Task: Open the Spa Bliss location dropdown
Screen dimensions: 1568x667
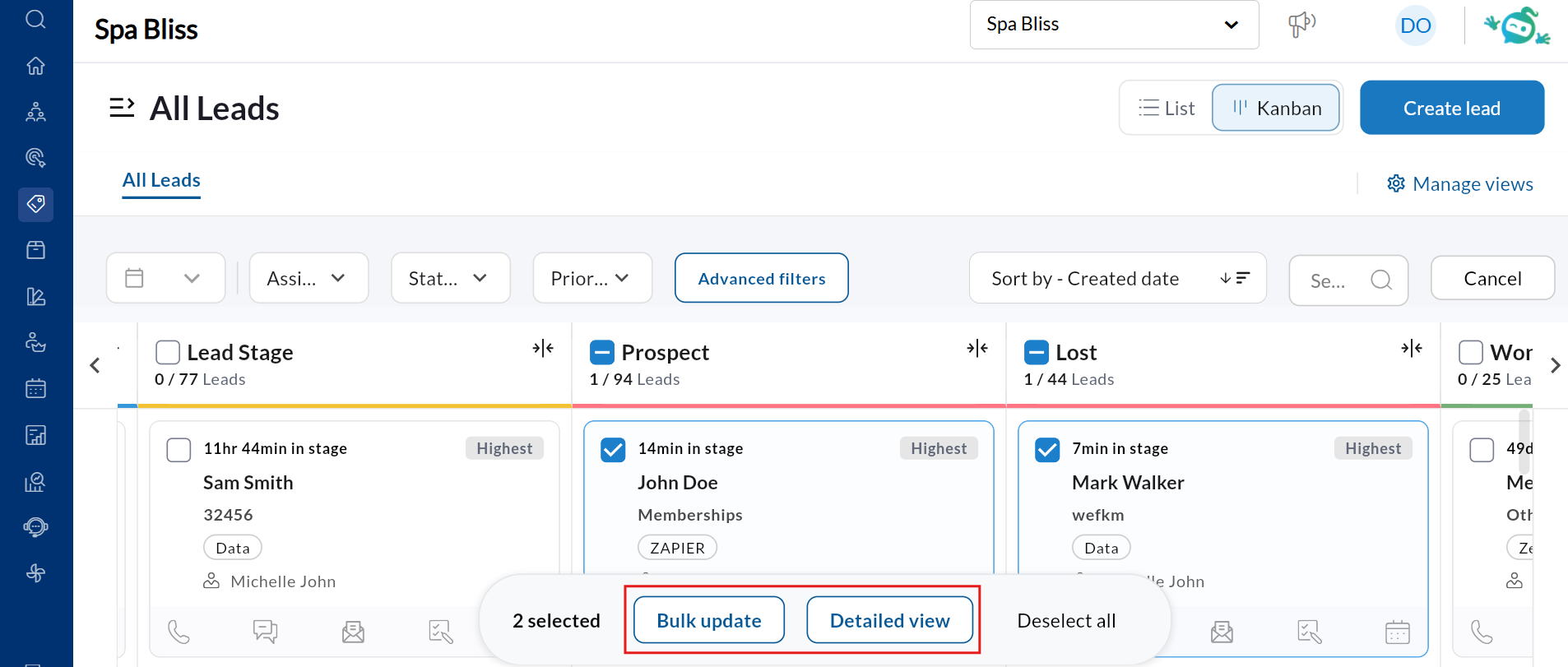Action: pyautogui.click(x=1114, y=25)
